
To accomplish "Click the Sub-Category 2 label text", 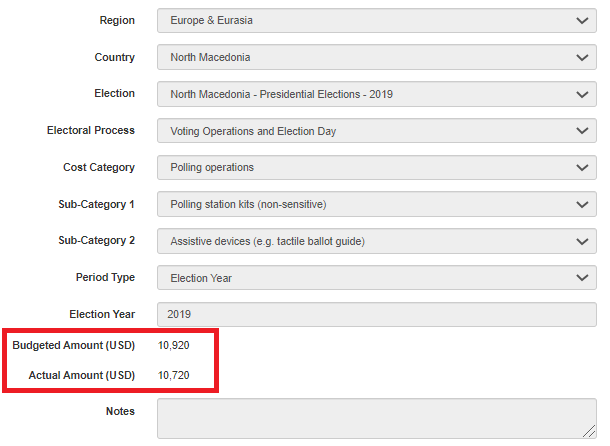I will pyautogui.click(x=96, y=241).
